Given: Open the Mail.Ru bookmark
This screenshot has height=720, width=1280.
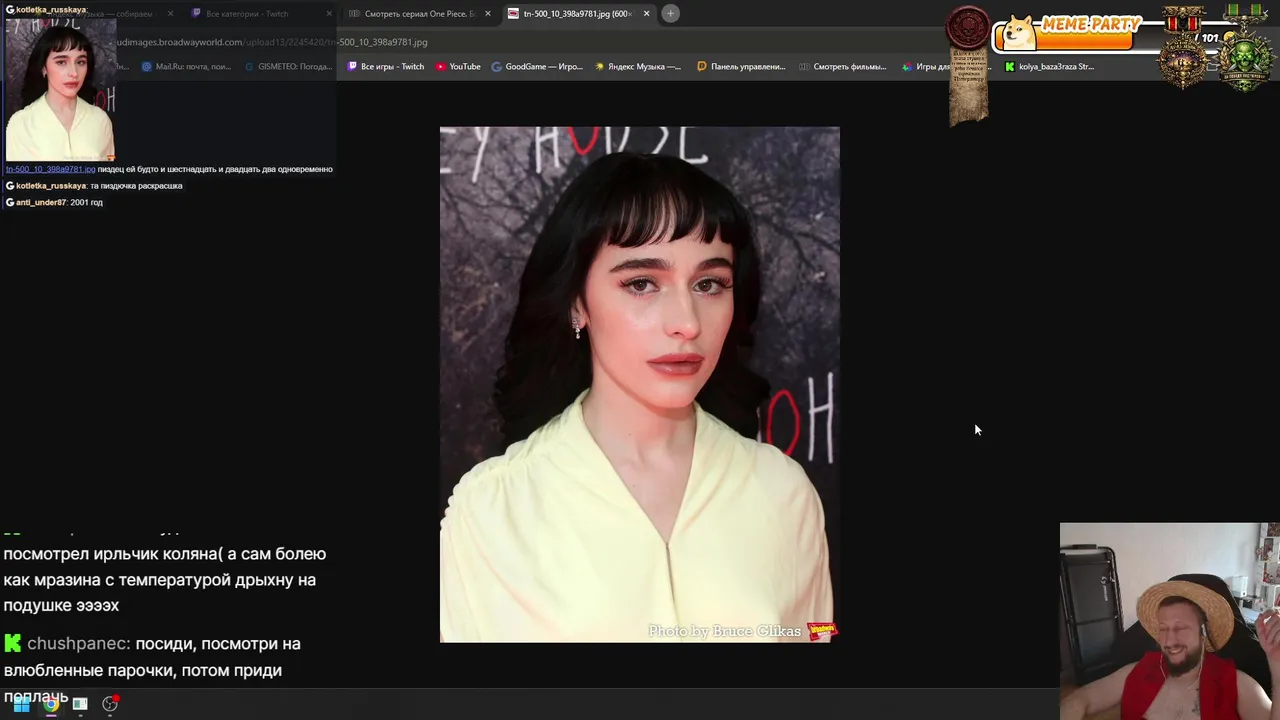Looking at the screenshot, I should click(186, 66).
